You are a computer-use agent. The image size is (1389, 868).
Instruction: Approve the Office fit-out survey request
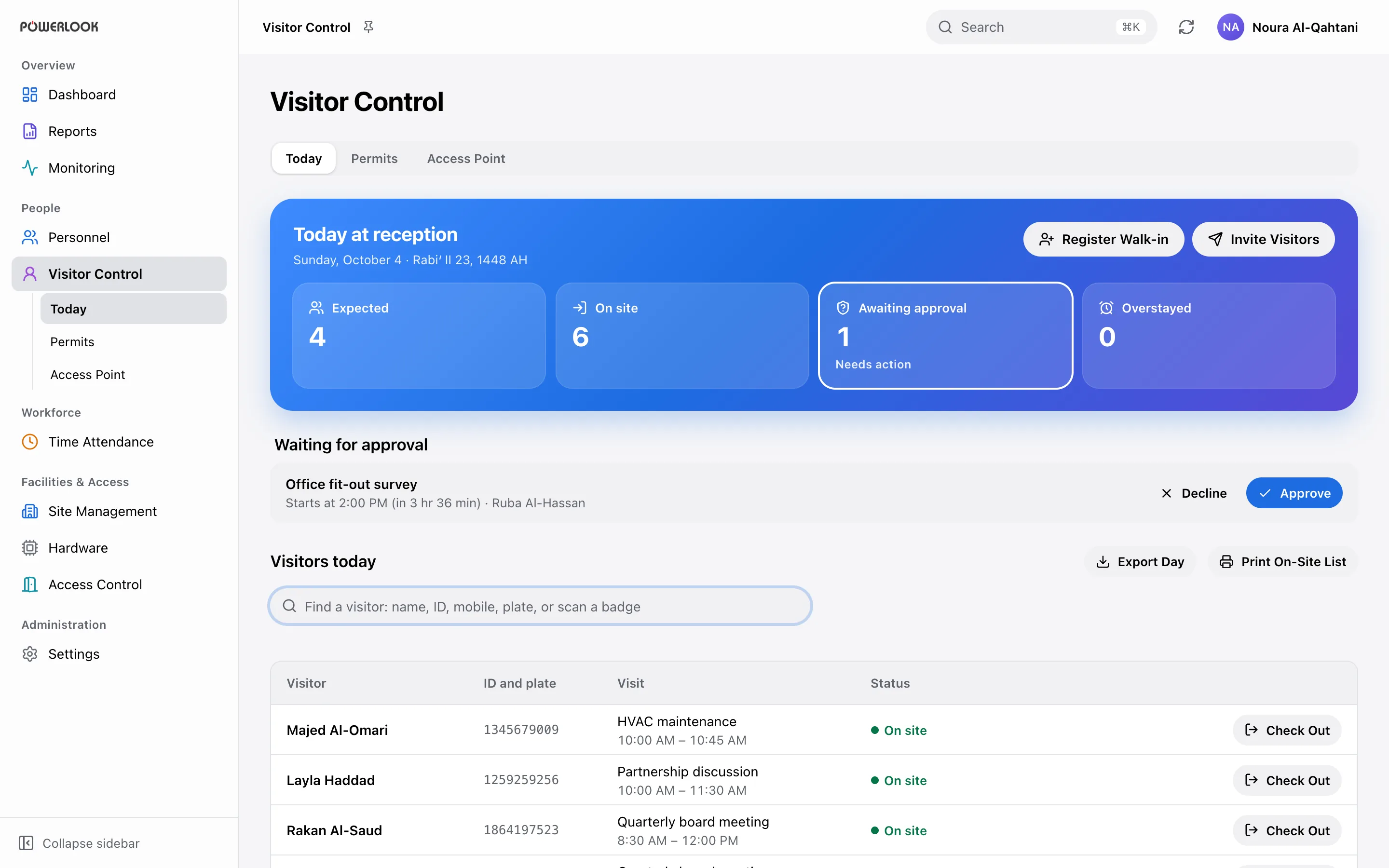(1294, 493)
